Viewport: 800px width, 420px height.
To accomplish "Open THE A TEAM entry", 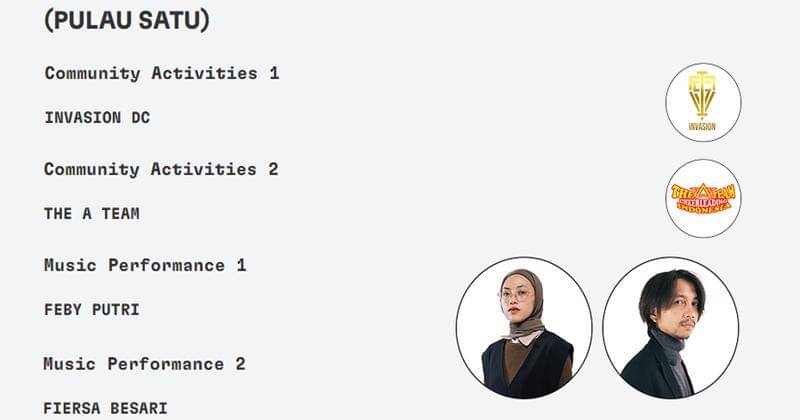I will point(92,213).
